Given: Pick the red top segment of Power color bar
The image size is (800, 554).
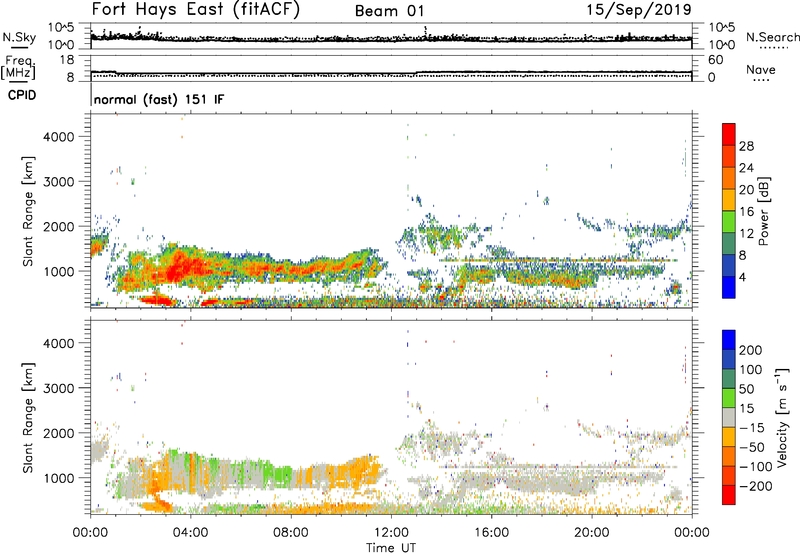Looking at the screenshot, I should [x=729, y=135].
